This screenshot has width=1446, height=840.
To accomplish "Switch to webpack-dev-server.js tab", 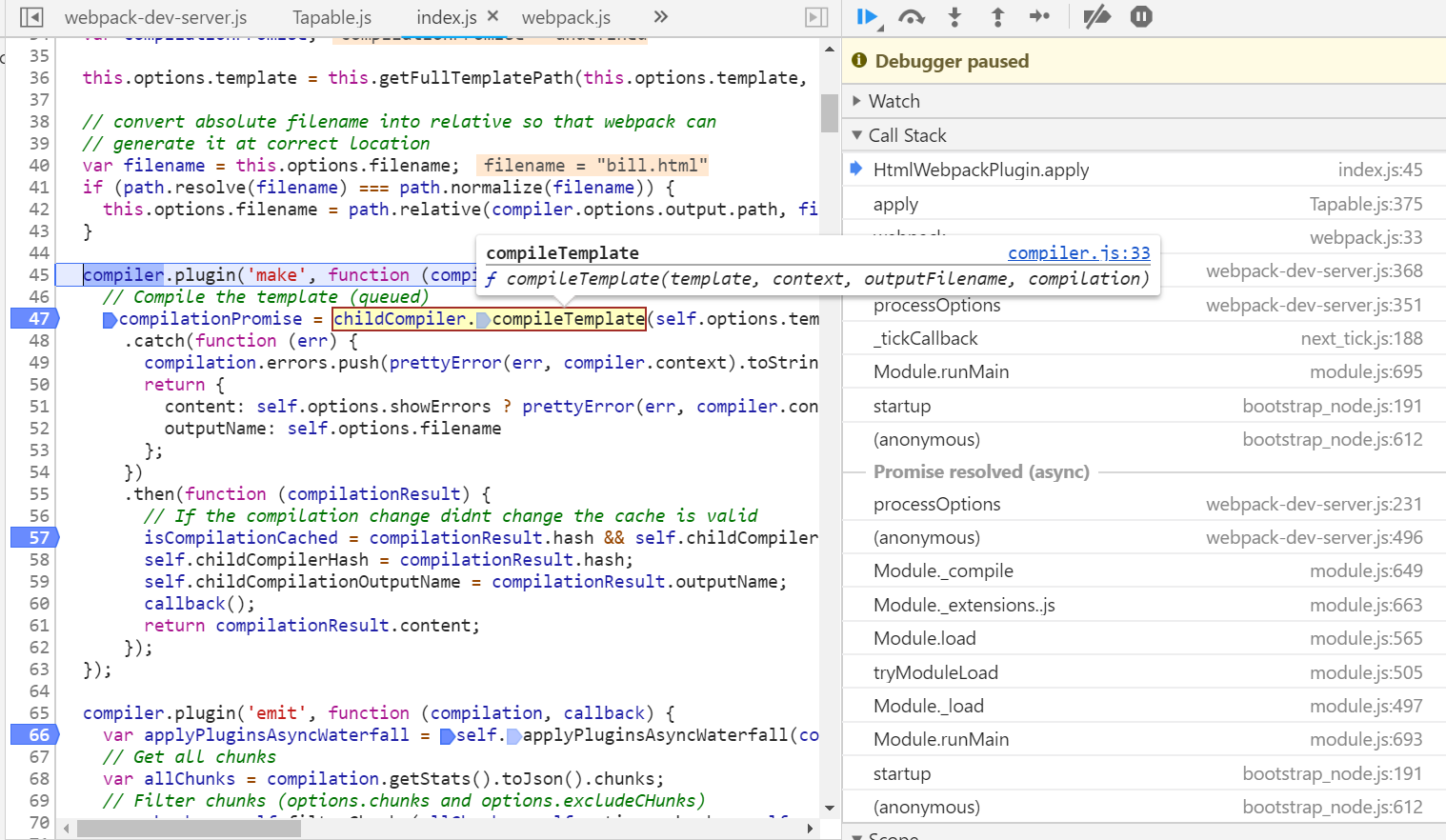I will pyautogui.click(x=155, y=18).
